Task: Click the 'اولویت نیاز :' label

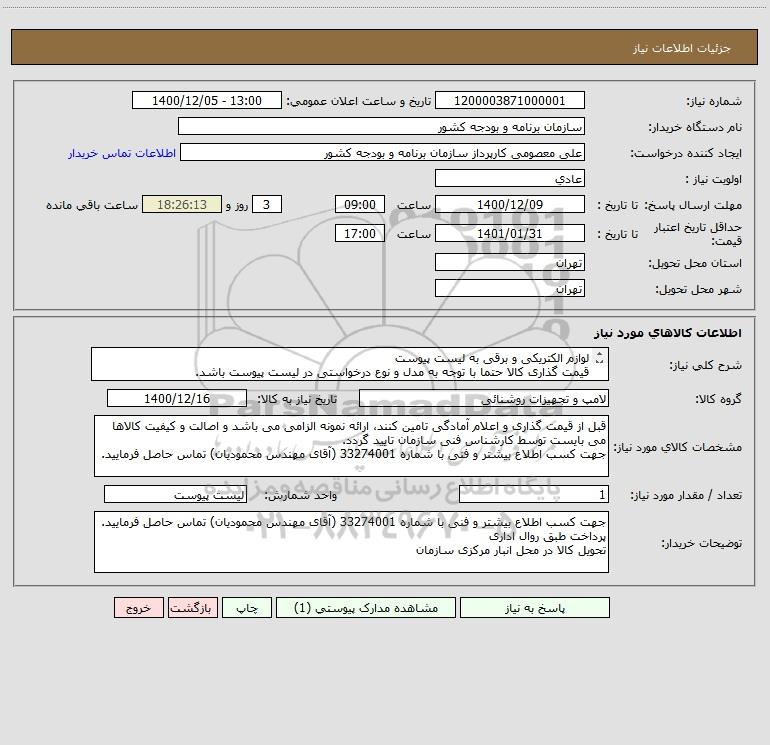Action: point(713,180)
